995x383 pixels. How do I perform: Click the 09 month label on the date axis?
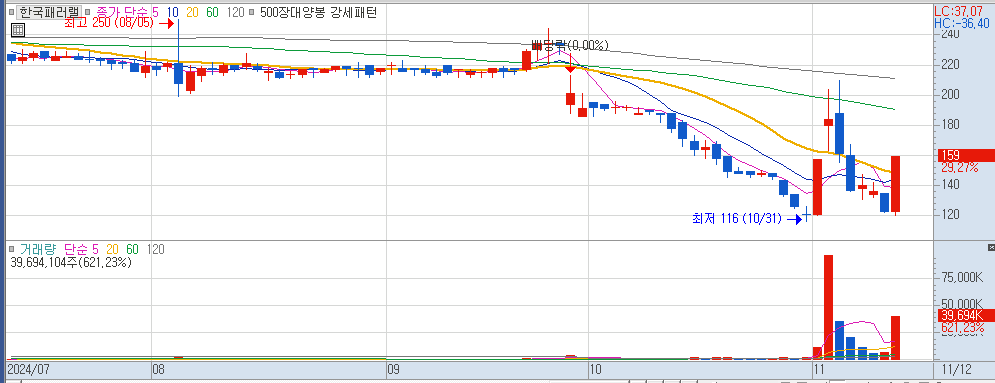393,369
